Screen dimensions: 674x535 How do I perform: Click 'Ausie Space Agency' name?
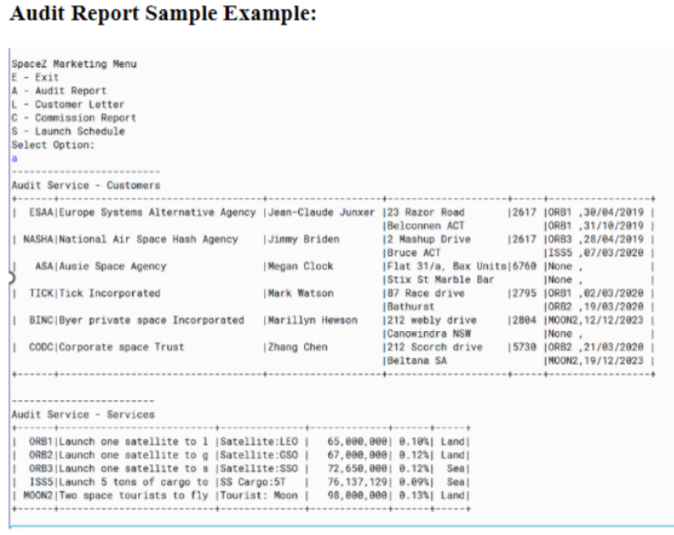(x=112, y=266)
